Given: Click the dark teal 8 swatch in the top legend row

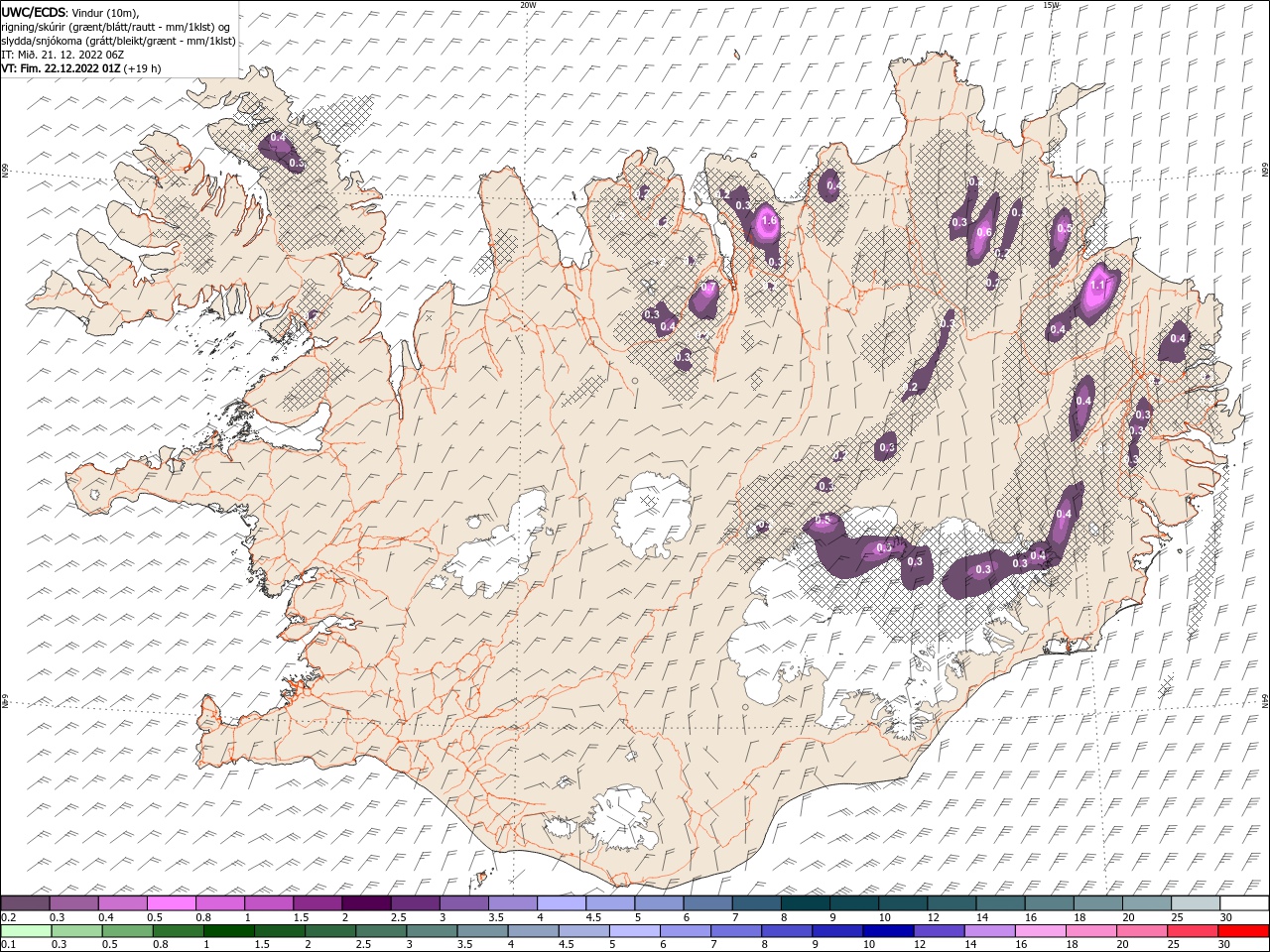Looking at the screenshot, I should [x=804, y=903].
